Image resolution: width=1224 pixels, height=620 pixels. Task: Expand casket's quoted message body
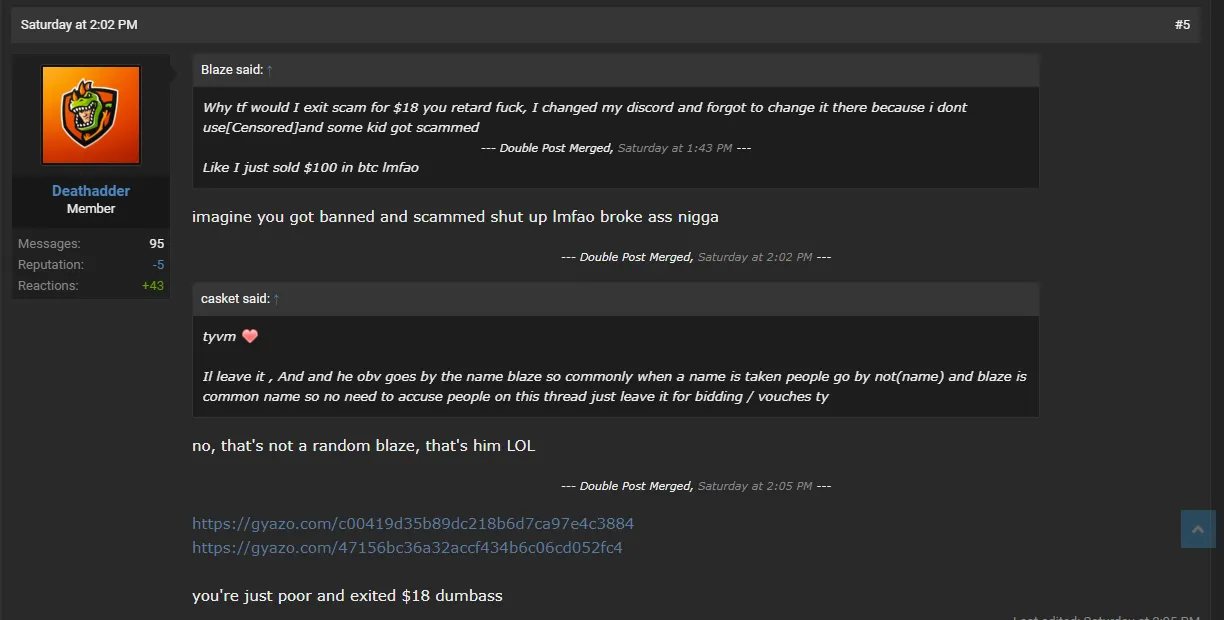[615, 367]
